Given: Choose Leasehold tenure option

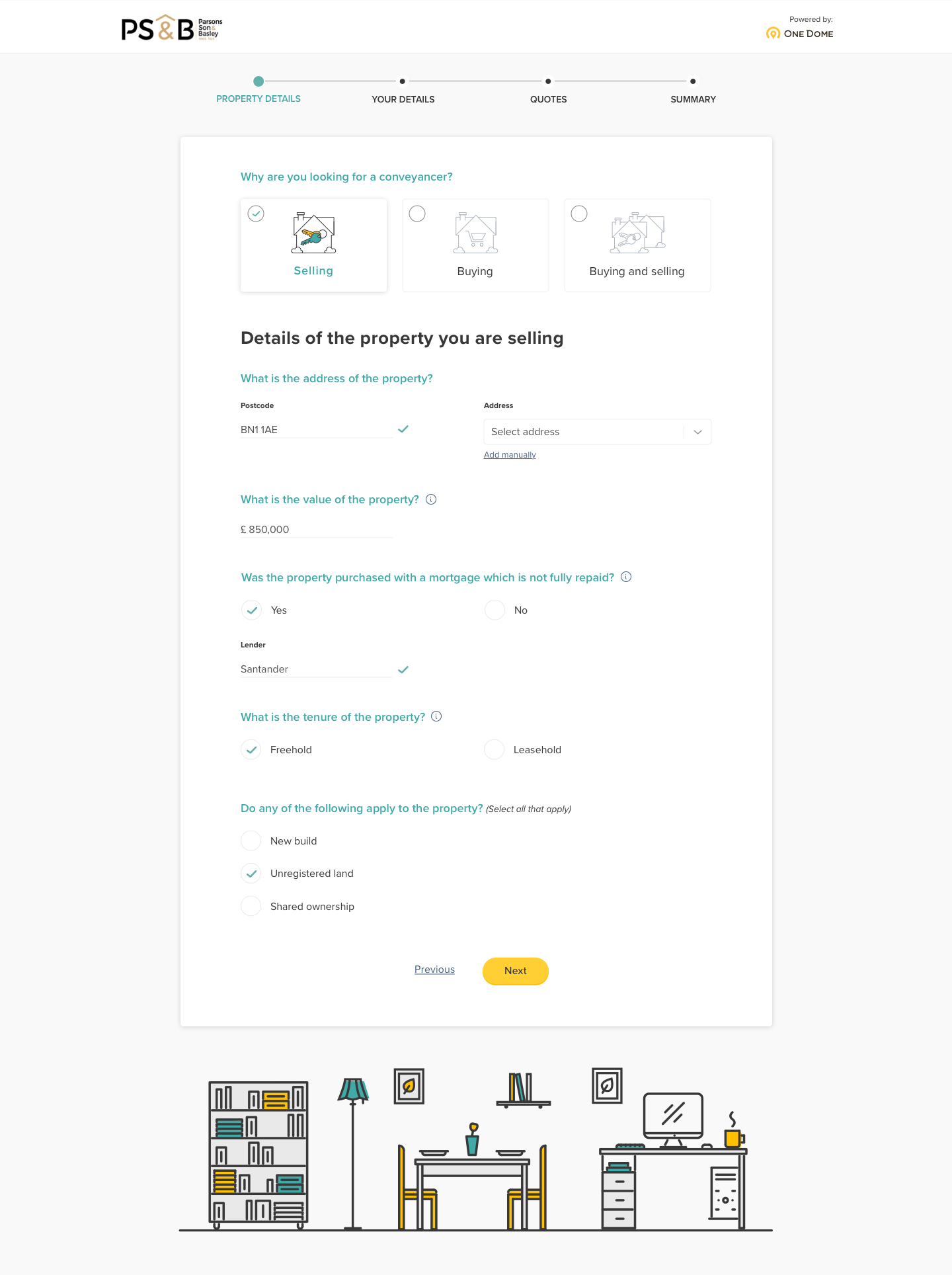Looking at the screenshot, I should [x=495, y=749].
